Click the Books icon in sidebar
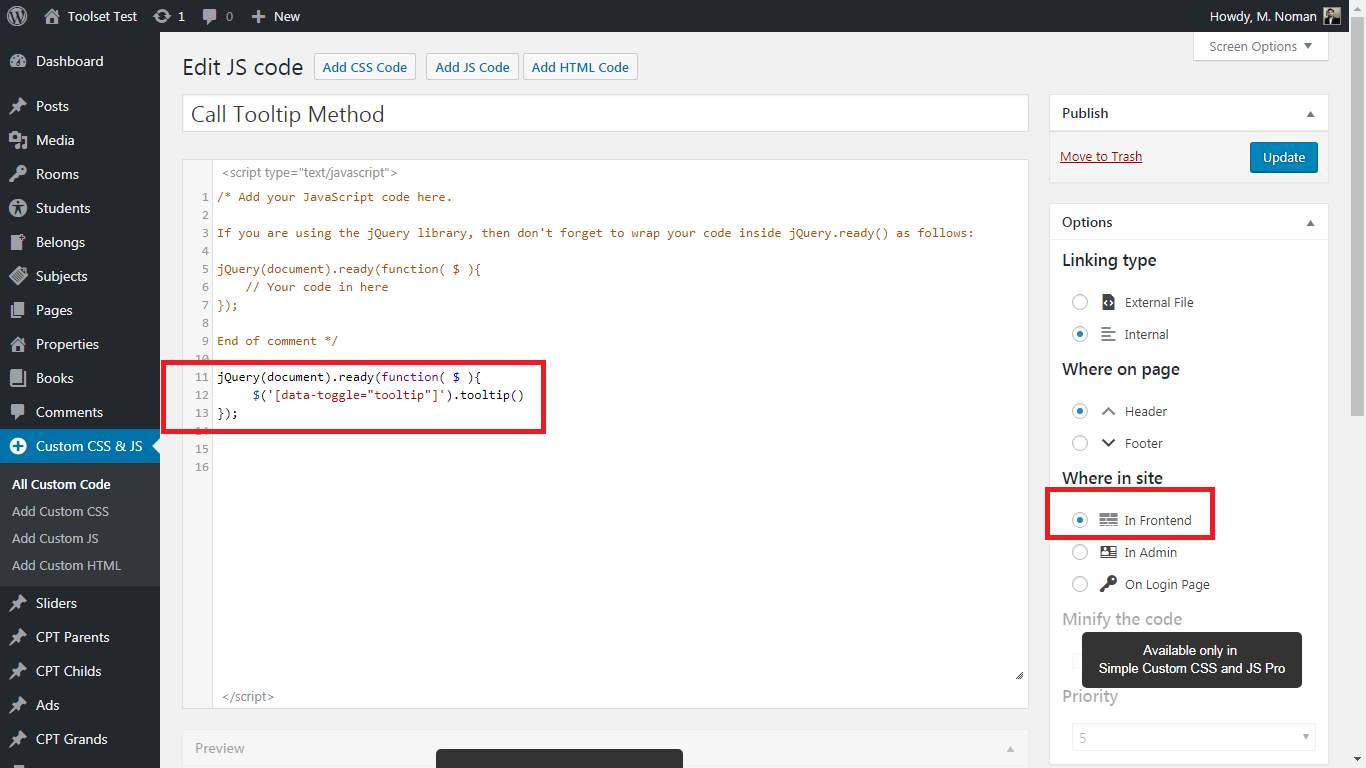The width and height of the screenshot is (1366, 768). (18, 378)
